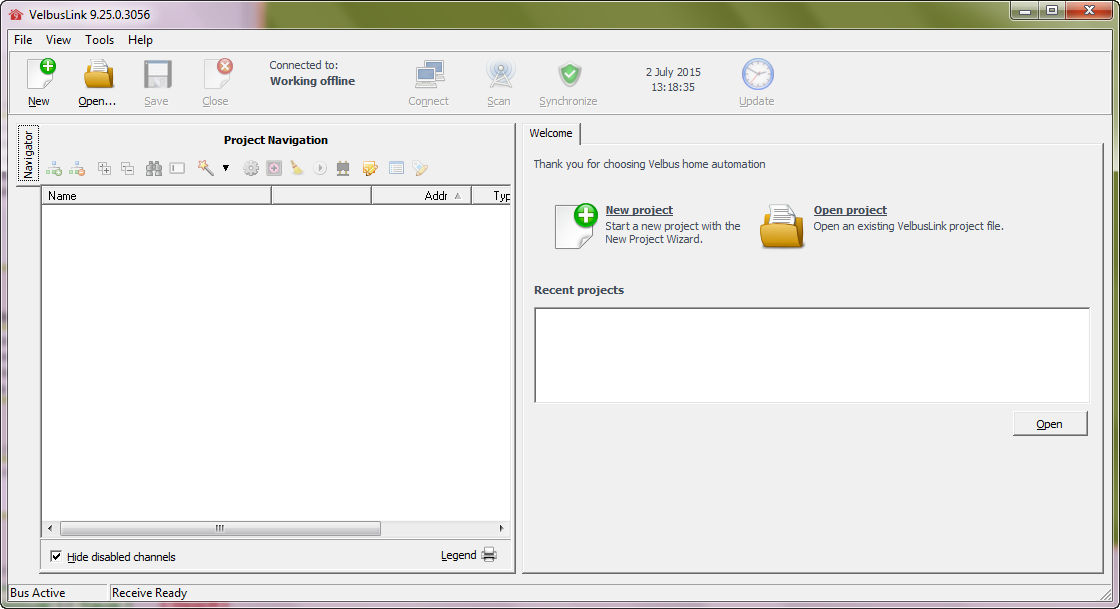Viewport: 1120px width, 609px height.
Task: Add a new module in Project Navigation
Action: pyautogui.click(x=52, y=168)
